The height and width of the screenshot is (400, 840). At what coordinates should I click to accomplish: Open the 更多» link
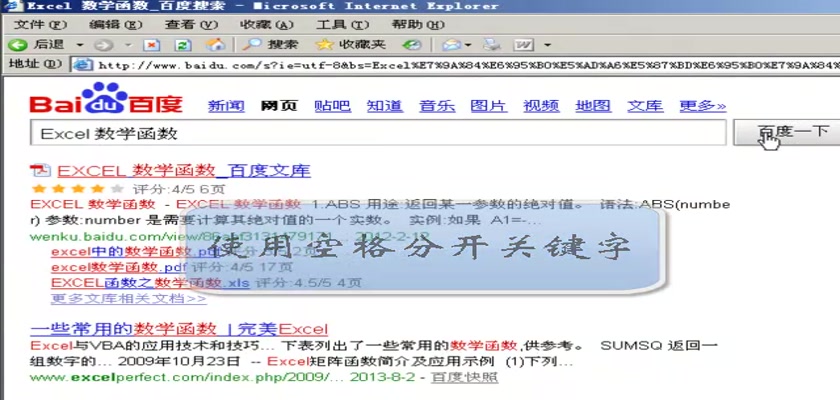point(703,105)
